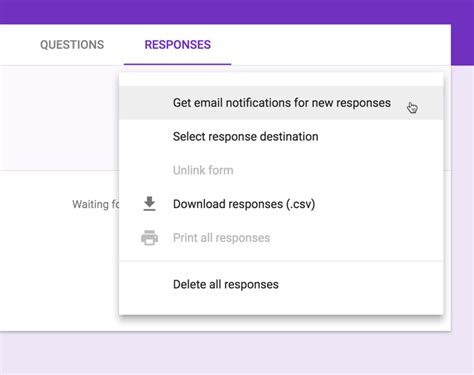Click the download arrow icon
This screenshot has width=474, height=375.
click(149, 203)
